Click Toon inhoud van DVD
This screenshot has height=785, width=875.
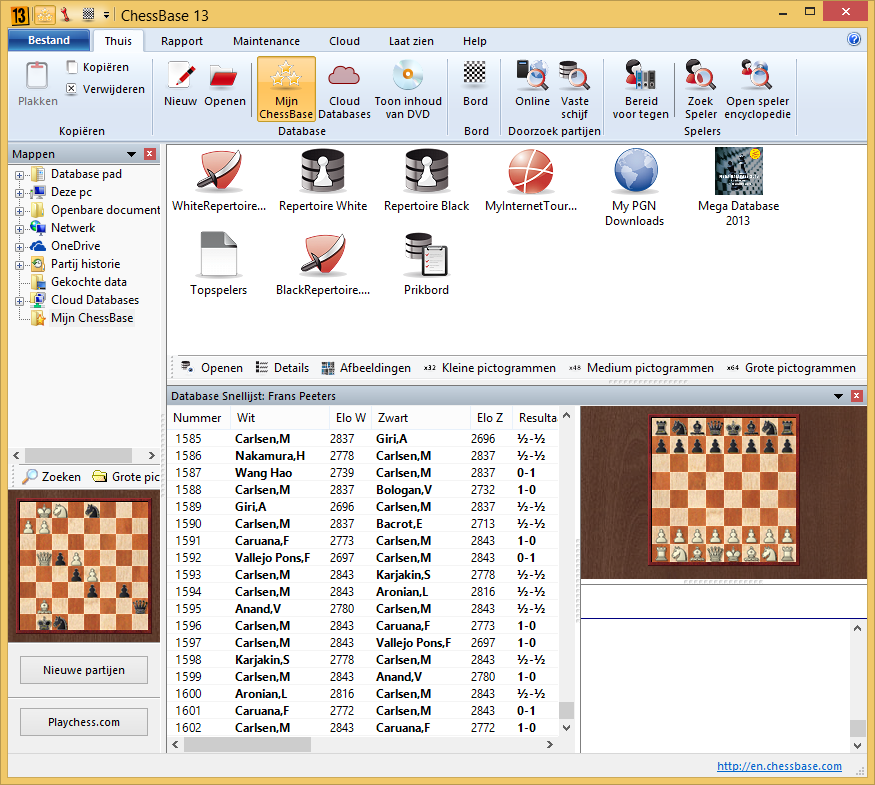click(408, 89)
